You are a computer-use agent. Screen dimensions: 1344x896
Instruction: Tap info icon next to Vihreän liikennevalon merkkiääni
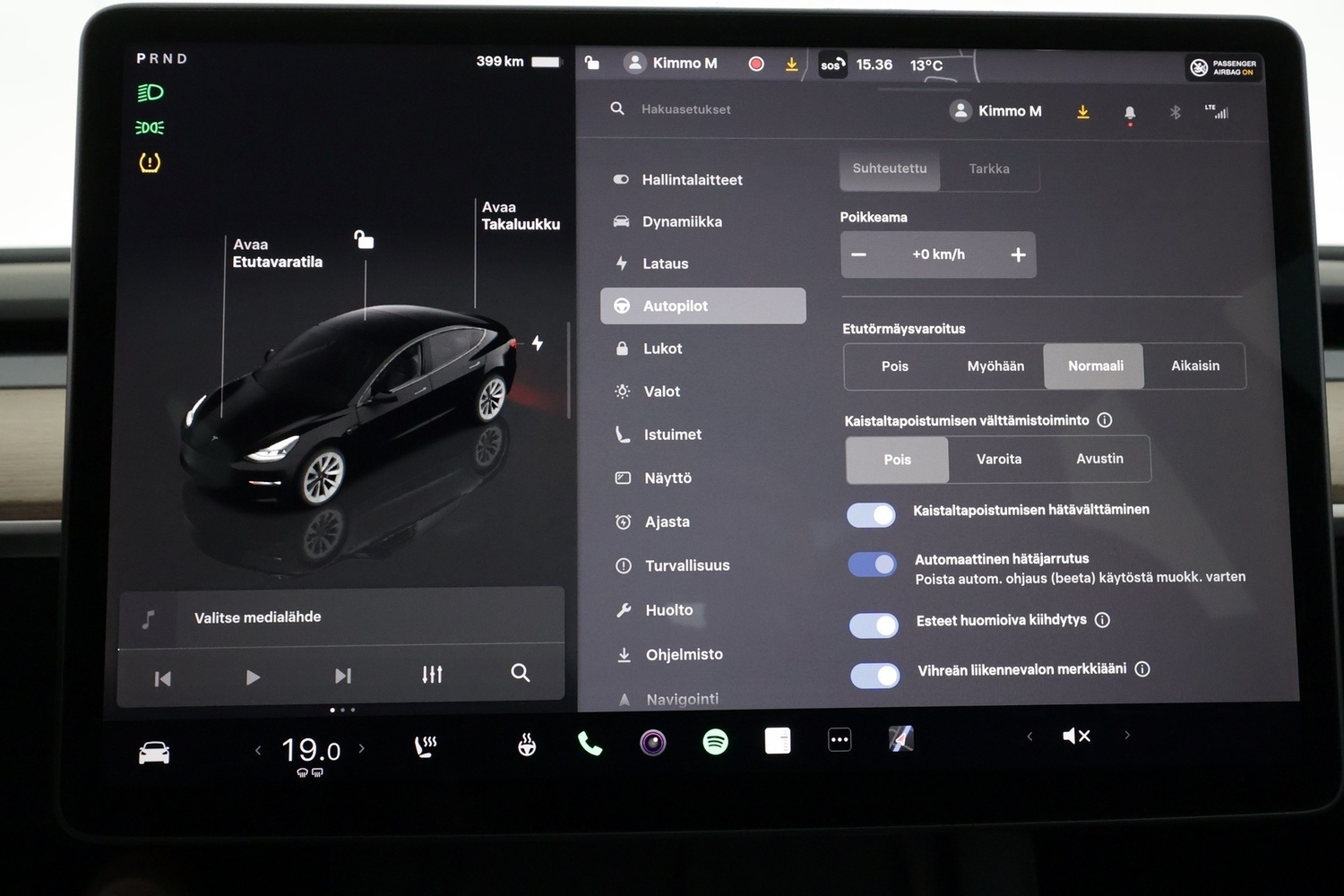coord(1142,668)
